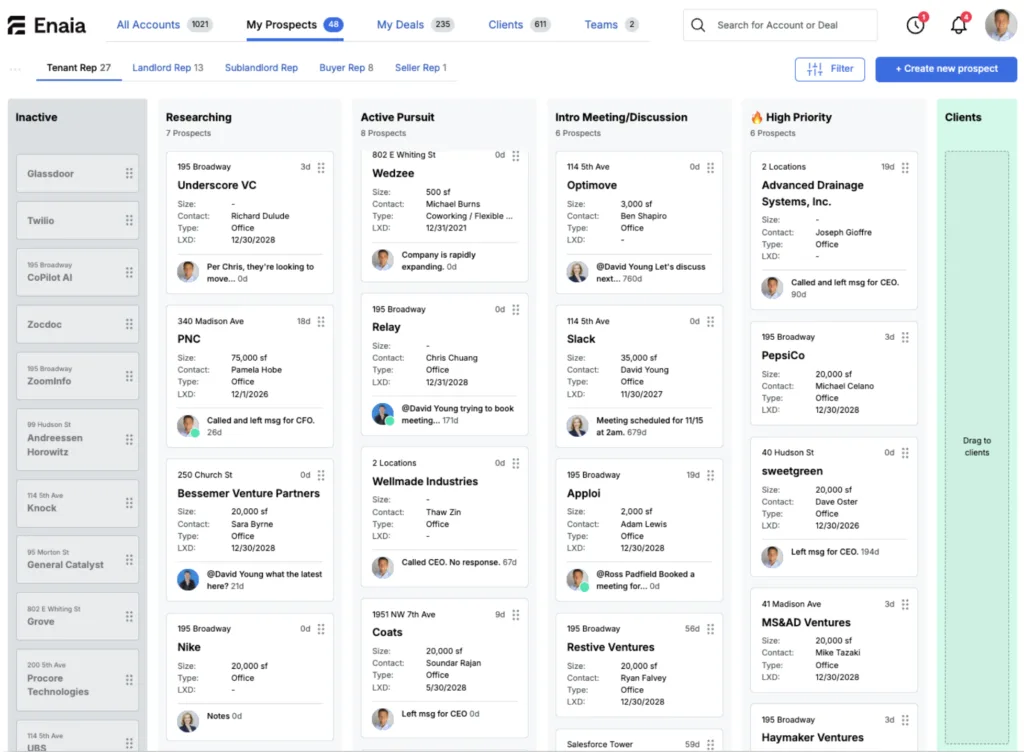Click the search magnifier icon

[696, 24]
